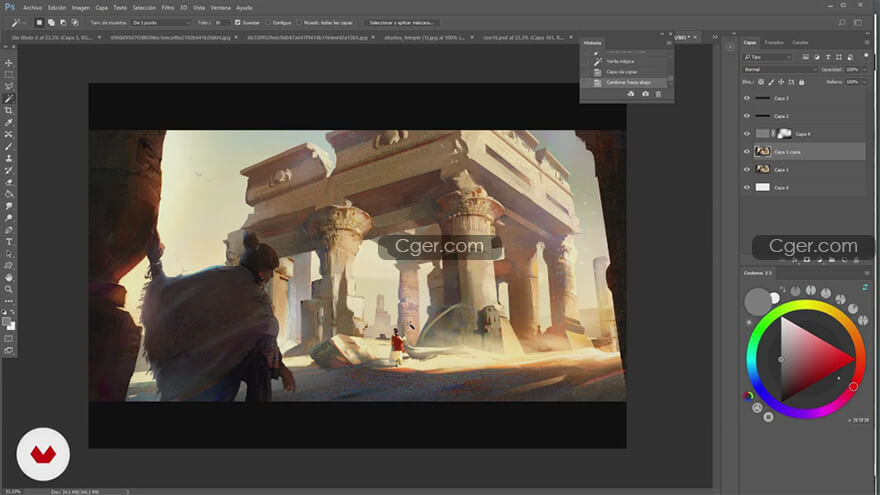Select the Brush tool
The width and height of the screenshot is (880, 495).
click(x=8, y=146)
